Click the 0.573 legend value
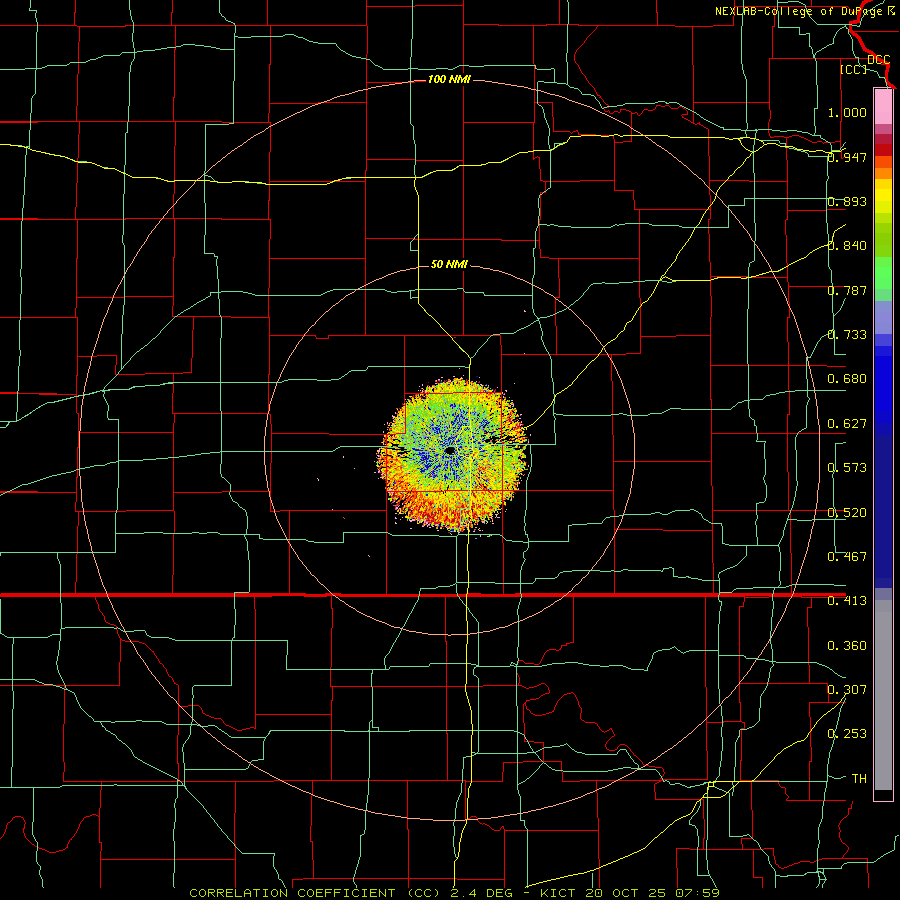 847,468
